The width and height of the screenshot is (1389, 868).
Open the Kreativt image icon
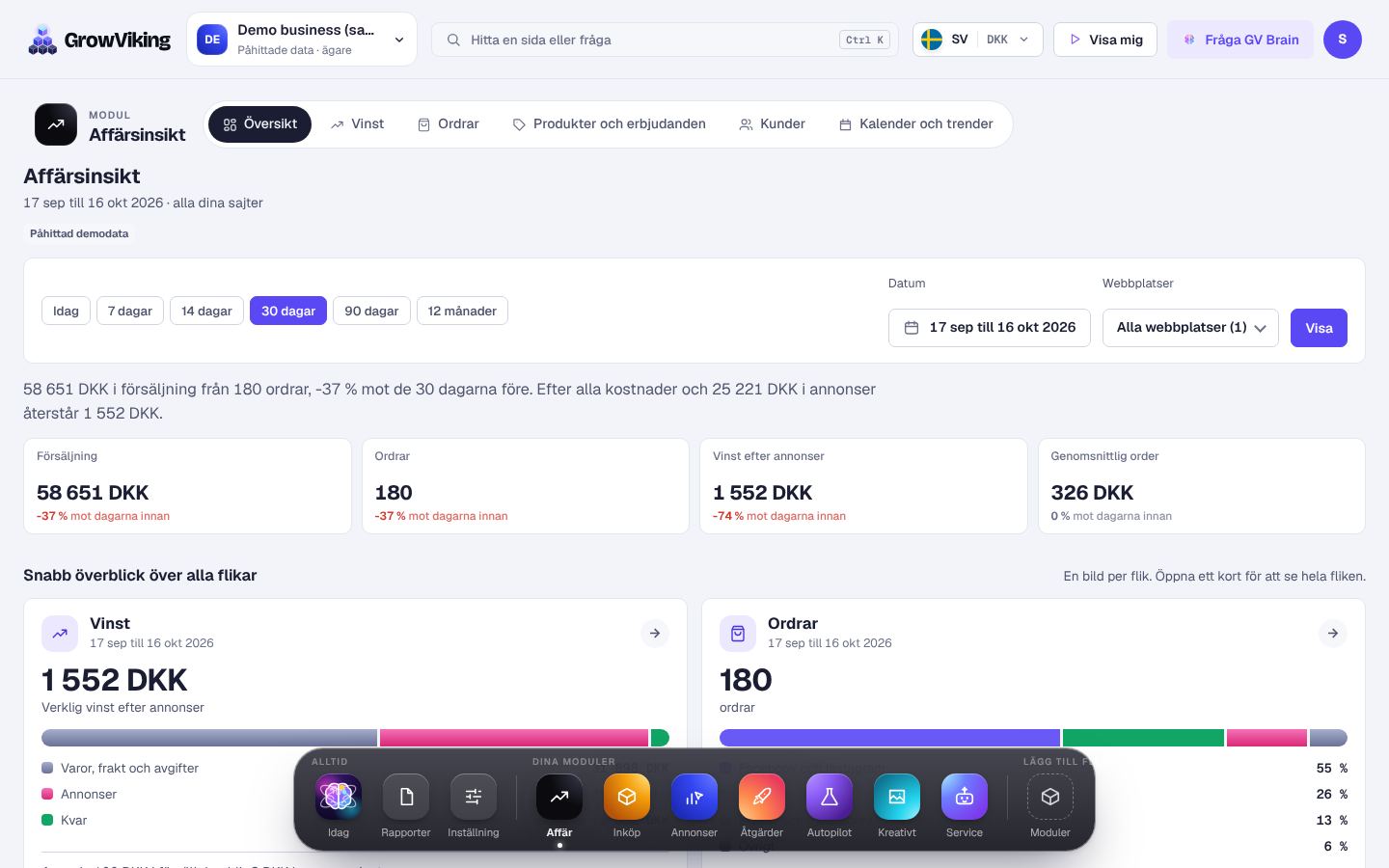[897, 797]
